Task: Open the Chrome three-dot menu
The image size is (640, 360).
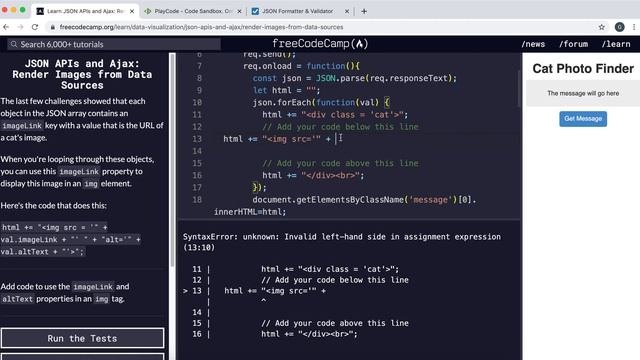Action: point(633,27)
